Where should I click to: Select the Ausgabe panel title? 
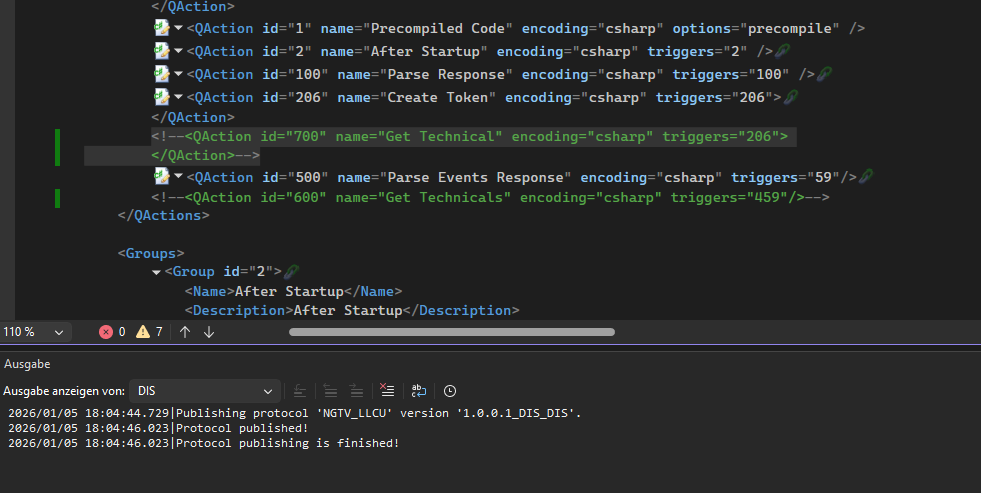tap(27, 364)
